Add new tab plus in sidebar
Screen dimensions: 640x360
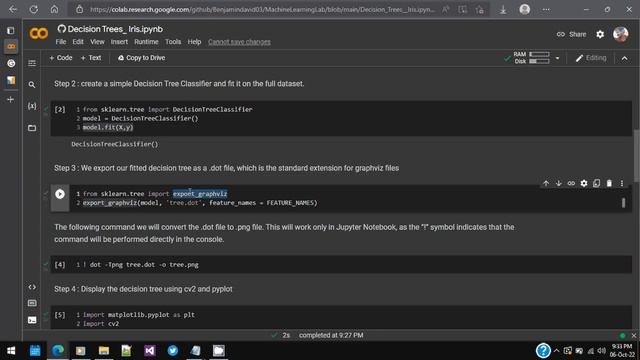[11, 99]
